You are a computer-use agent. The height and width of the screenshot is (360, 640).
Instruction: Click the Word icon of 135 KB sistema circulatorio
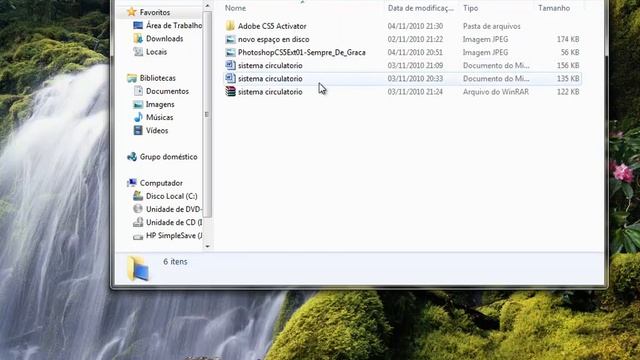[230, 78]
